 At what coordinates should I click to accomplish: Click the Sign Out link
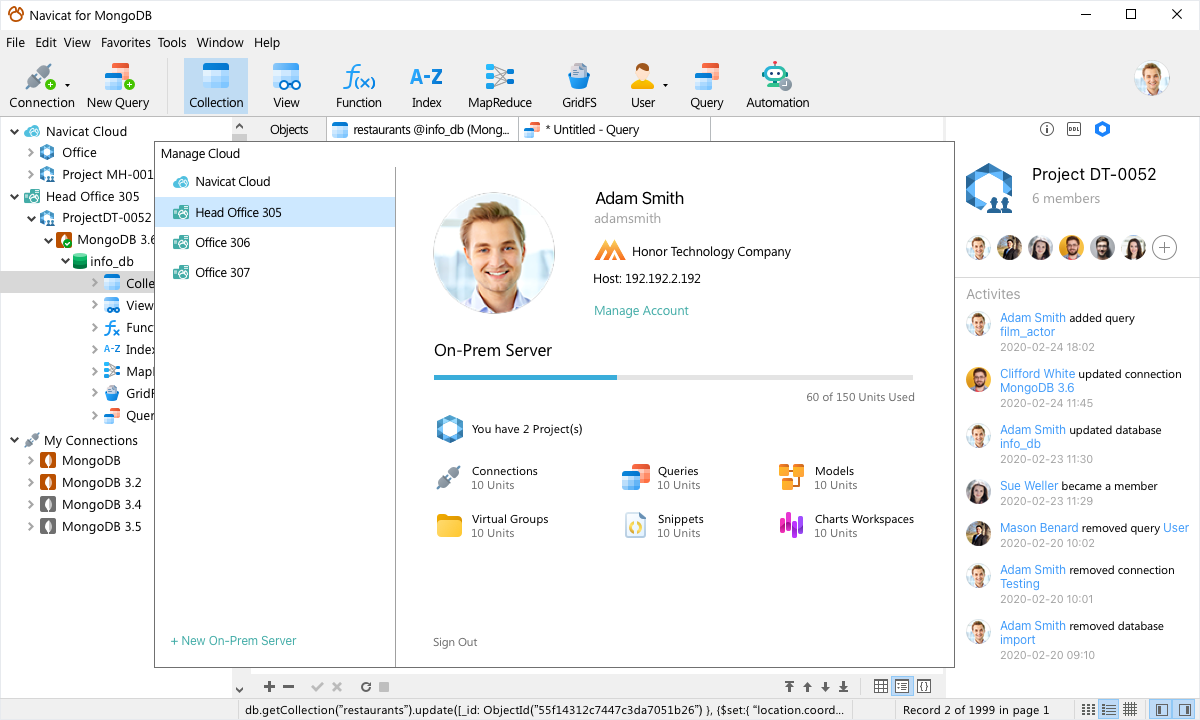pyautogui.click(x=455, y=642)
